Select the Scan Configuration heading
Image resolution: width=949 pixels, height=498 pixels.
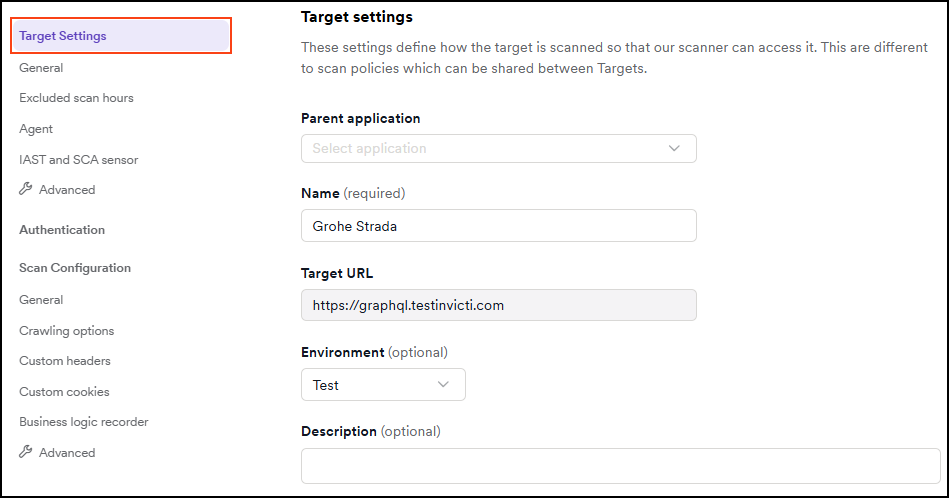75,268
